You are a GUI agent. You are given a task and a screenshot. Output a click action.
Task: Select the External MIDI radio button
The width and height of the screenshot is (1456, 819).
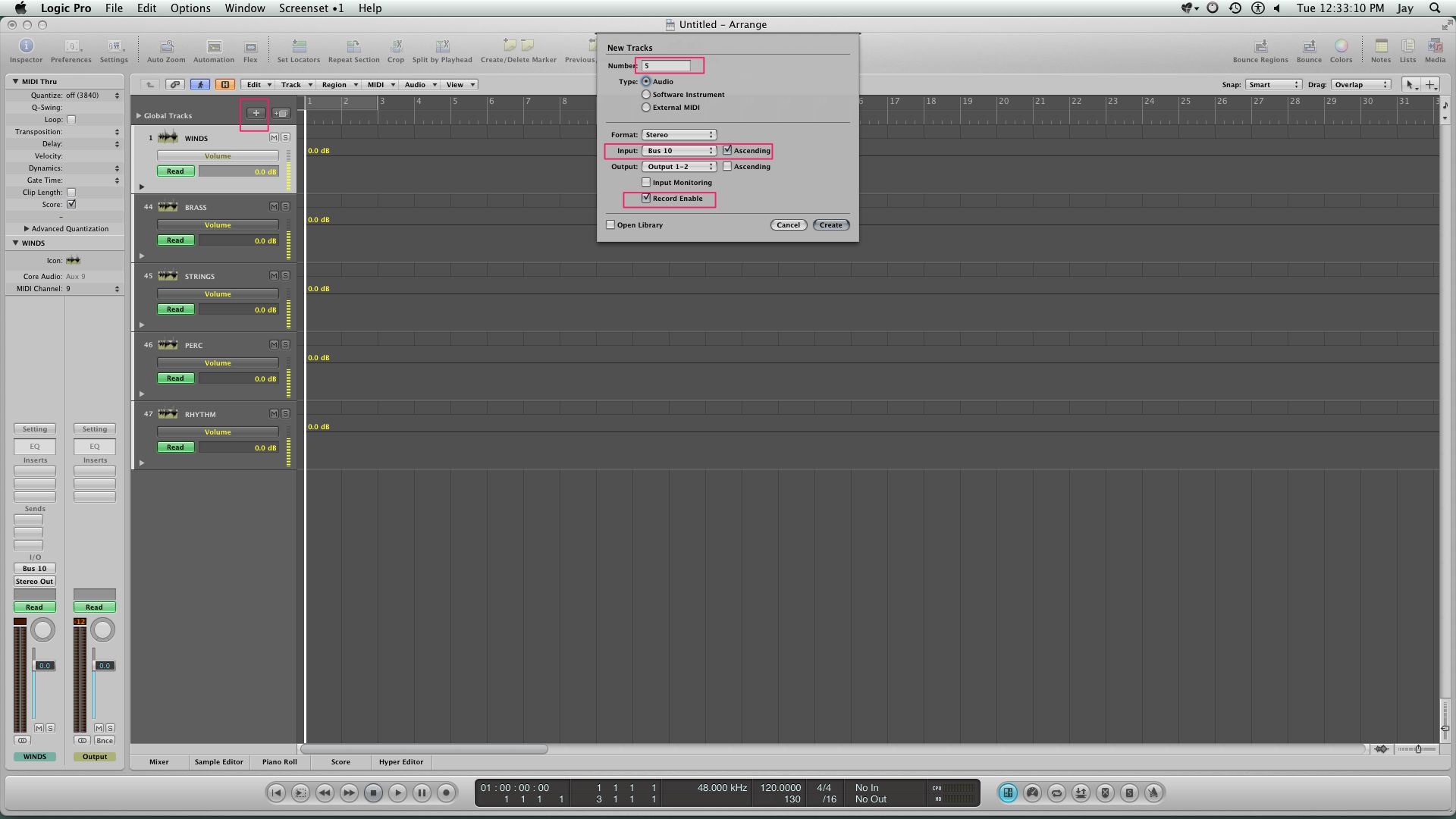(646, 107)
